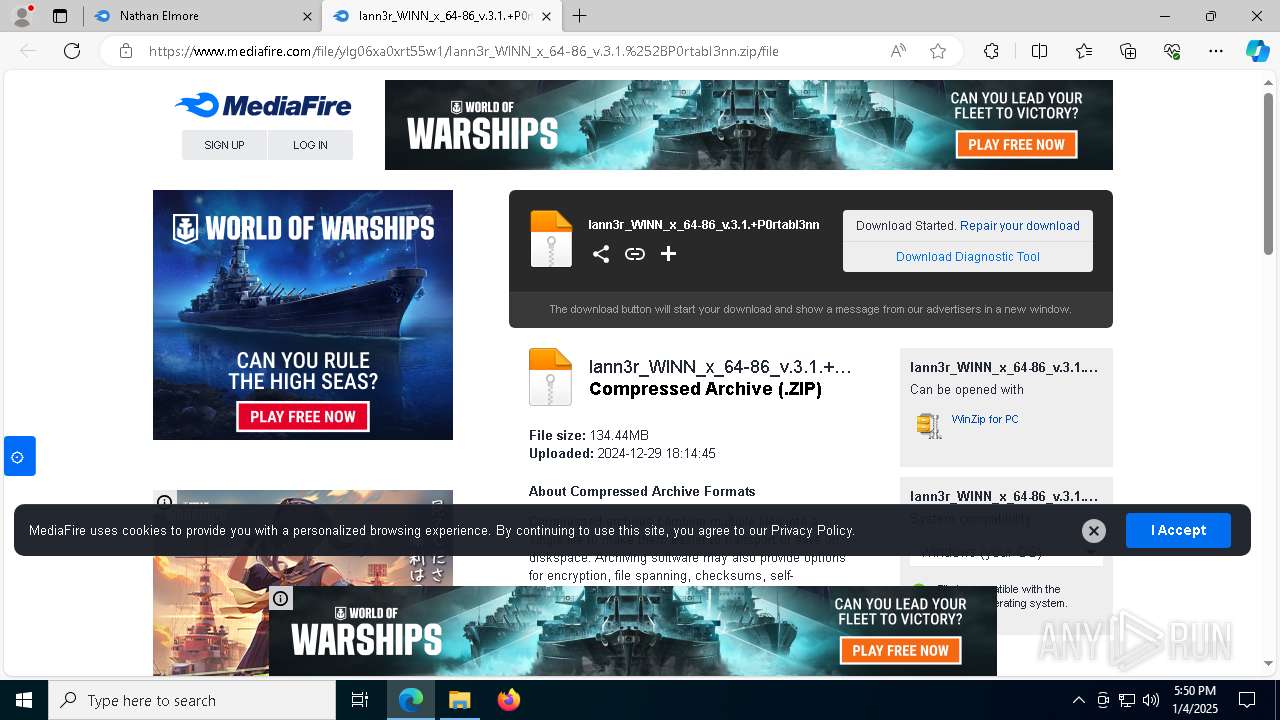Accept cookies with I Accept button
Image resolution: width=1280 pixels, height=720 pixels.
pos(1178,530)
